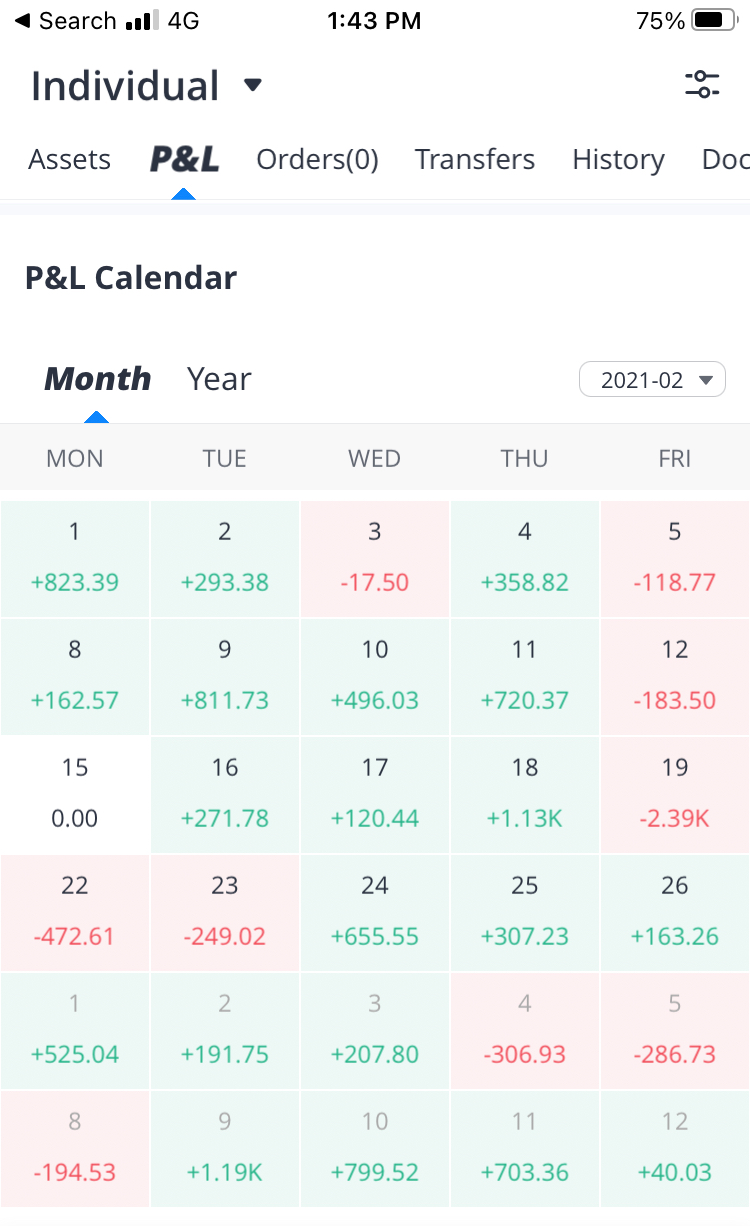Open the 2021-02 month selector

point(652,380)
